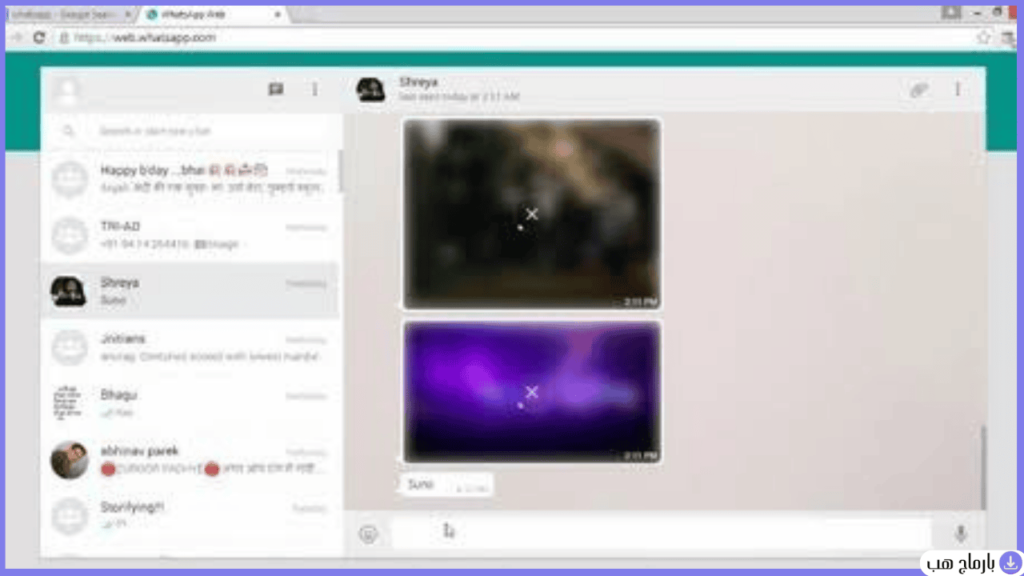Open the Happy b'day ...bhai chat

coord(190,178)
